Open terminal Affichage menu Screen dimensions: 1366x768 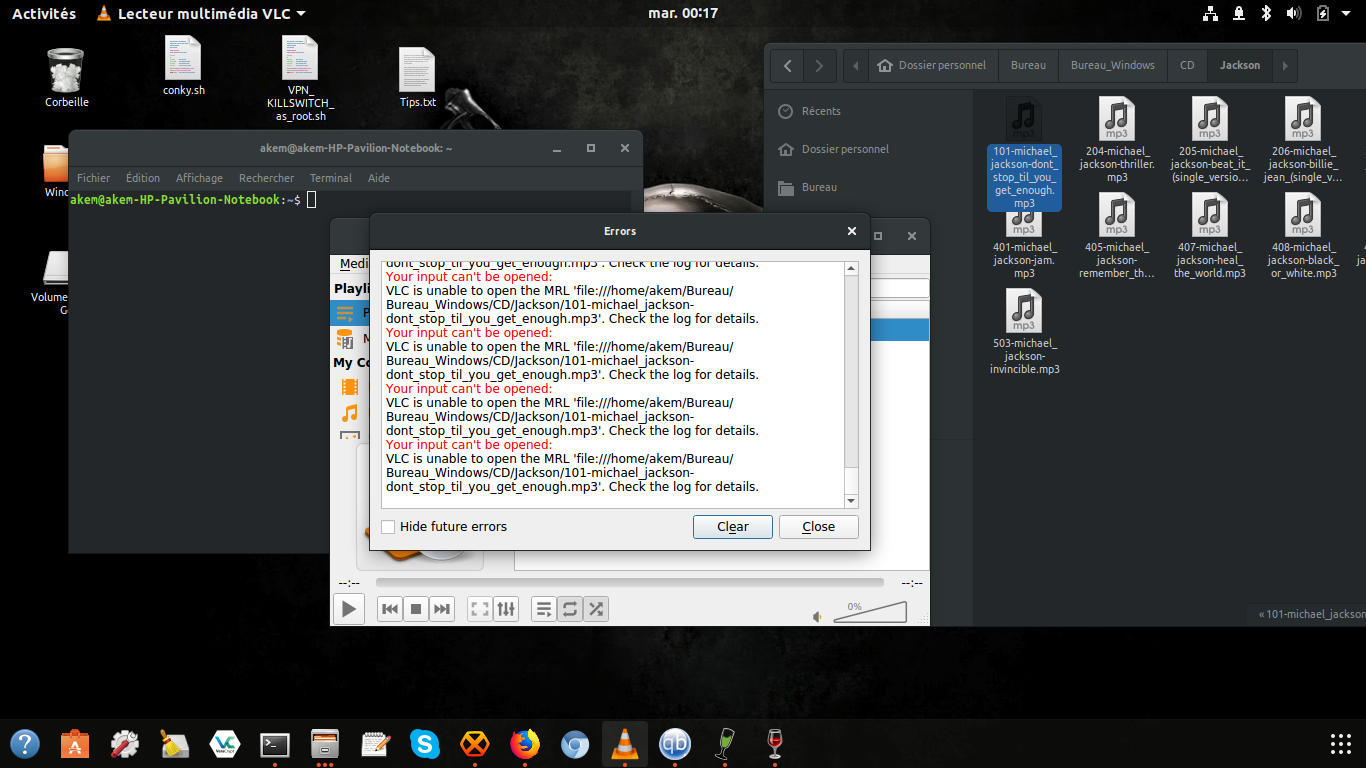point(199,178)
